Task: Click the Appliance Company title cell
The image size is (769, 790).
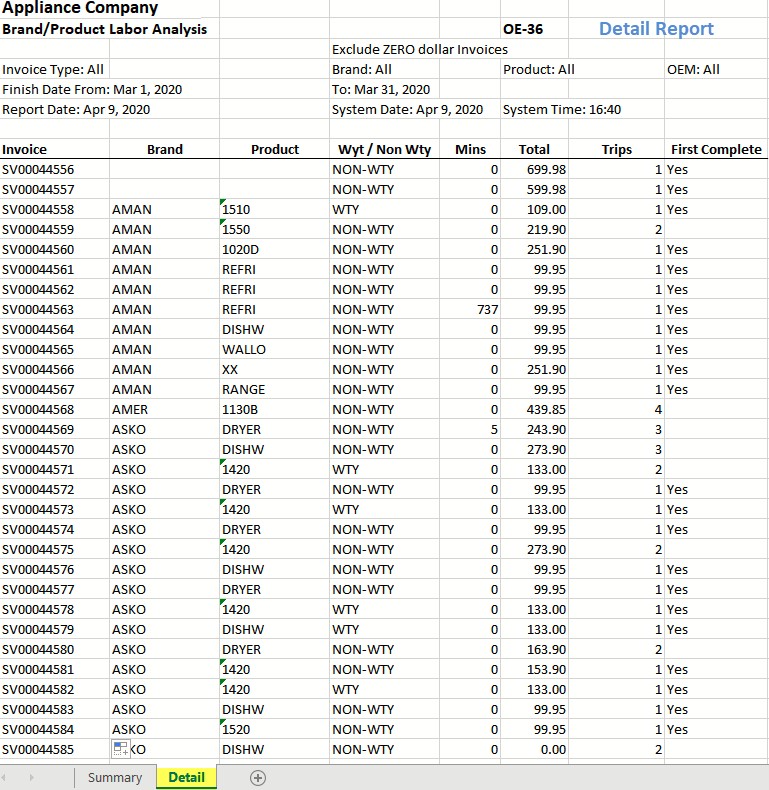Action: pos(80,8)
